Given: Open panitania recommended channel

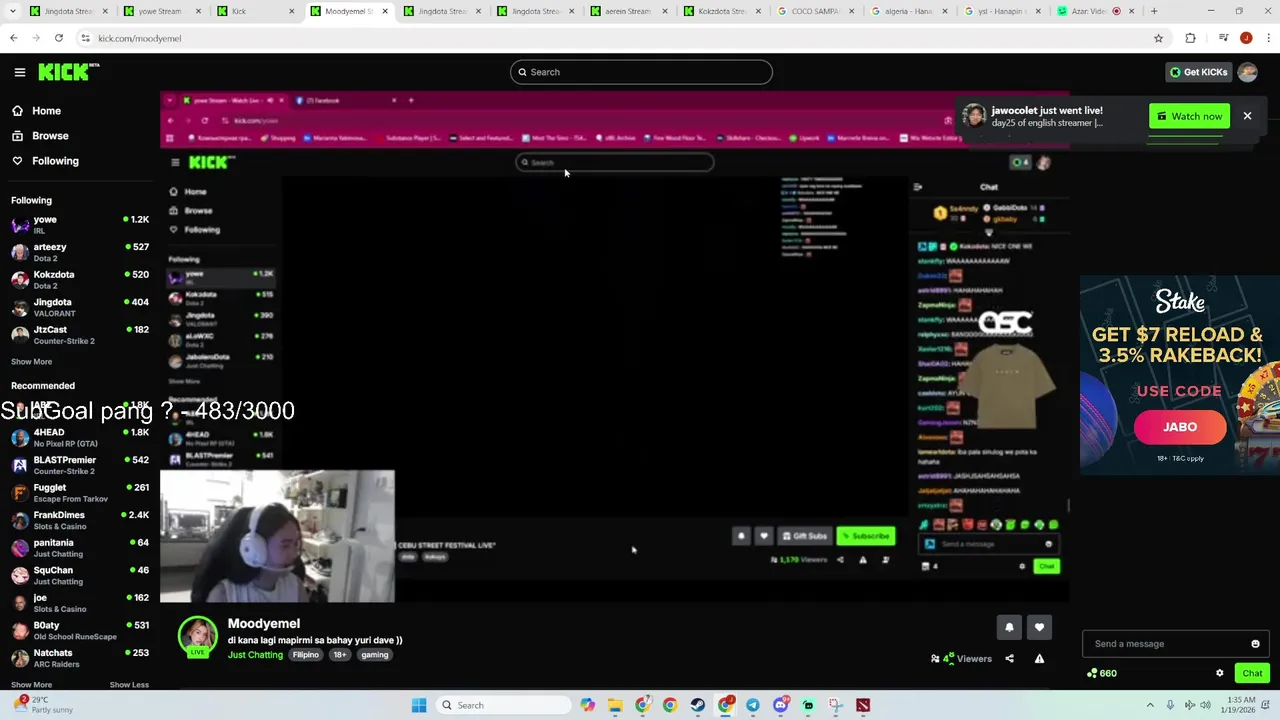Looking at the screenshot, I should (x=80, y=548).
